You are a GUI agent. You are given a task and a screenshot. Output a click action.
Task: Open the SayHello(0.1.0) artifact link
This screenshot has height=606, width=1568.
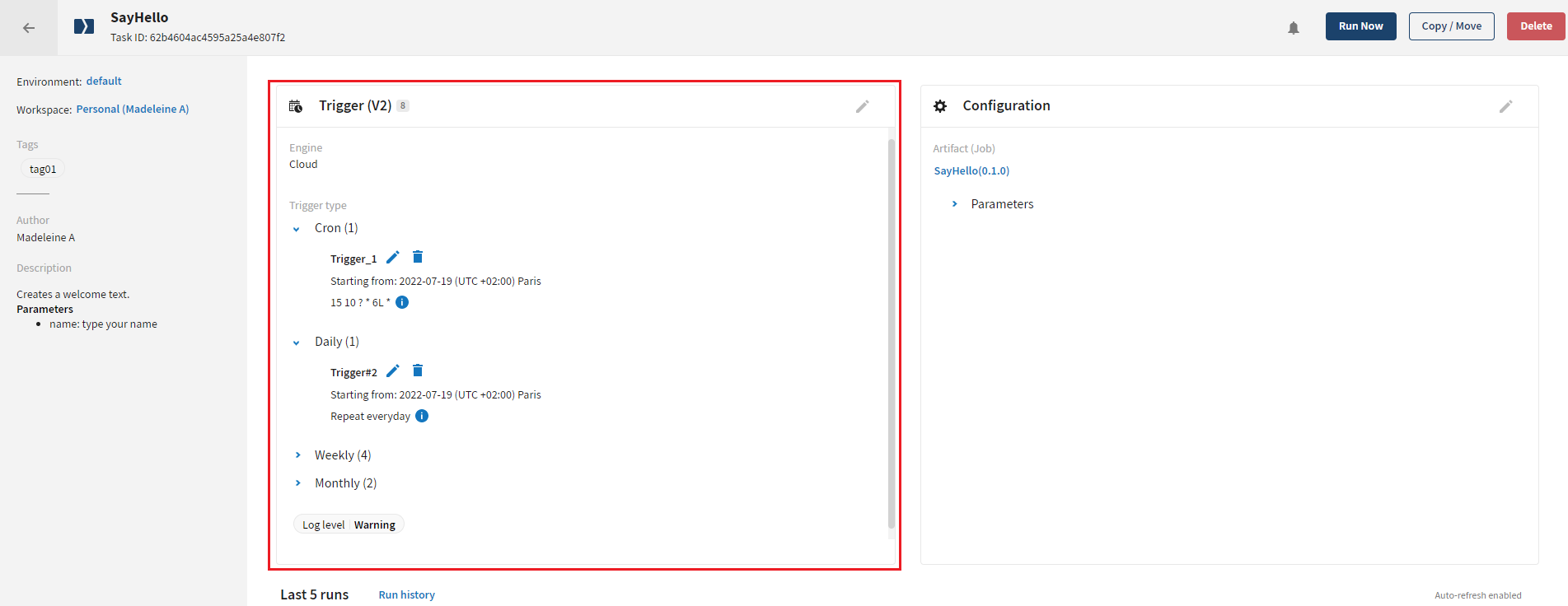pyautogui.click(x=971, y=170)
